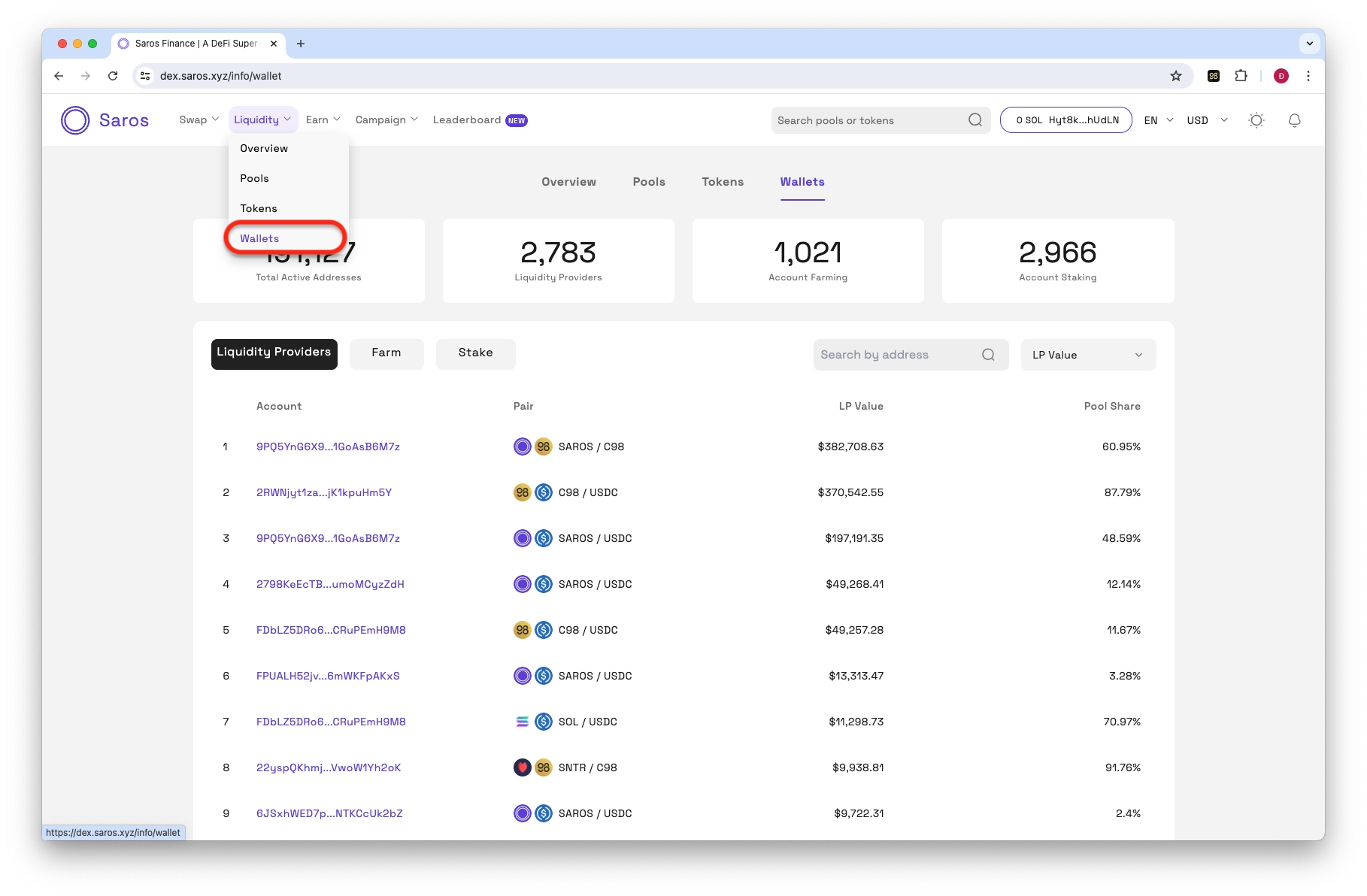
Task: Click the Pool Share column header
Action: [x=1112, y=406]
